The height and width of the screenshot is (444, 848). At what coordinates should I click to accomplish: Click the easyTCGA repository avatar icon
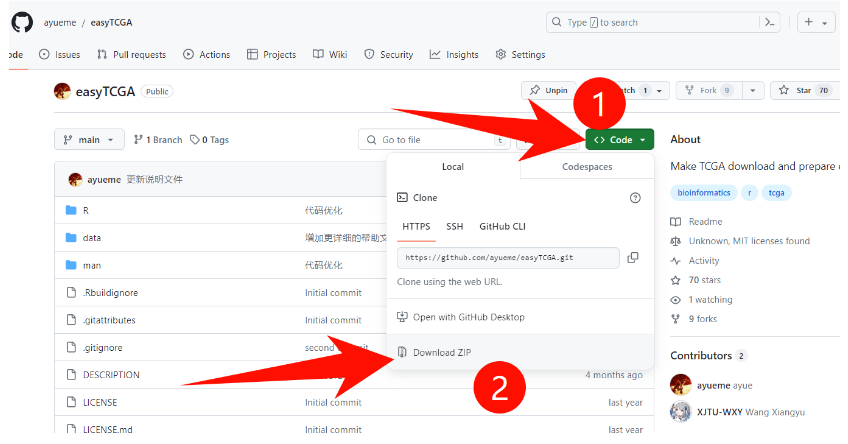62,91
